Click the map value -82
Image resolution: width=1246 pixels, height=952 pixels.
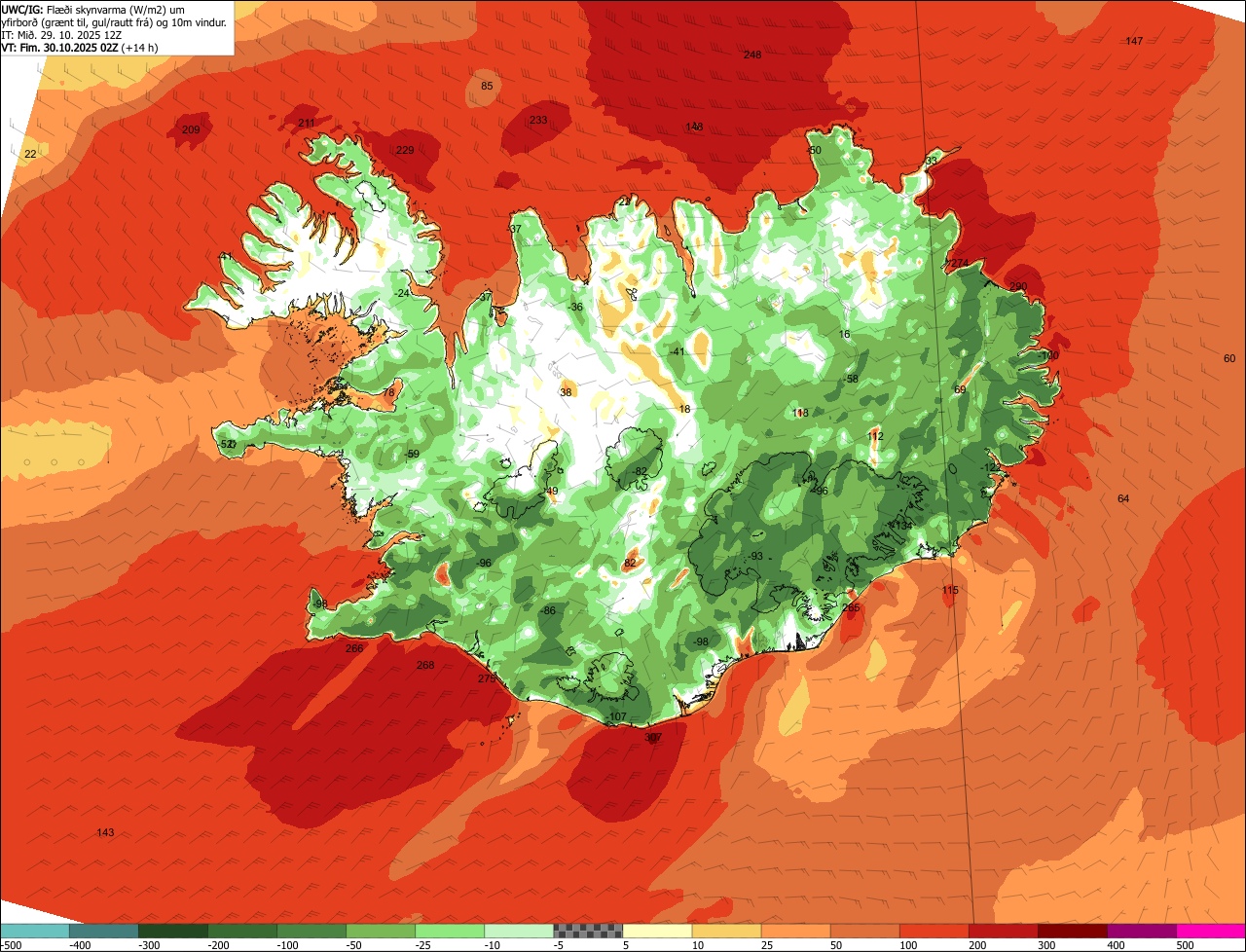(640, 471)
